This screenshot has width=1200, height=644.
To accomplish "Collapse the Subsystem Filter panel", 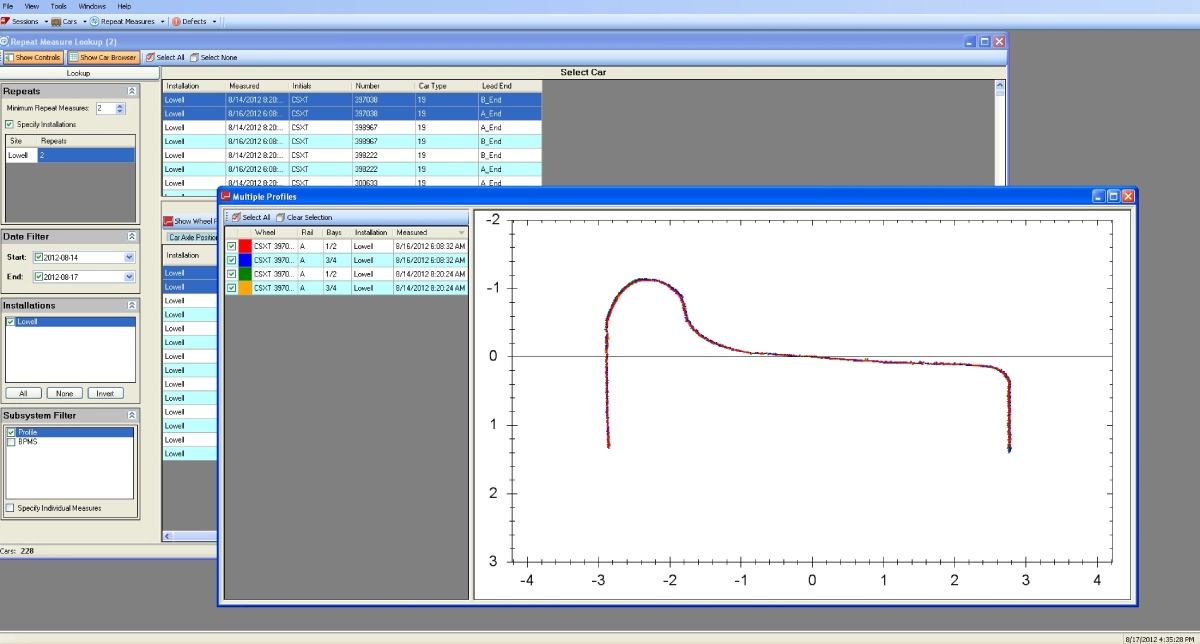I will coord(131,415).
